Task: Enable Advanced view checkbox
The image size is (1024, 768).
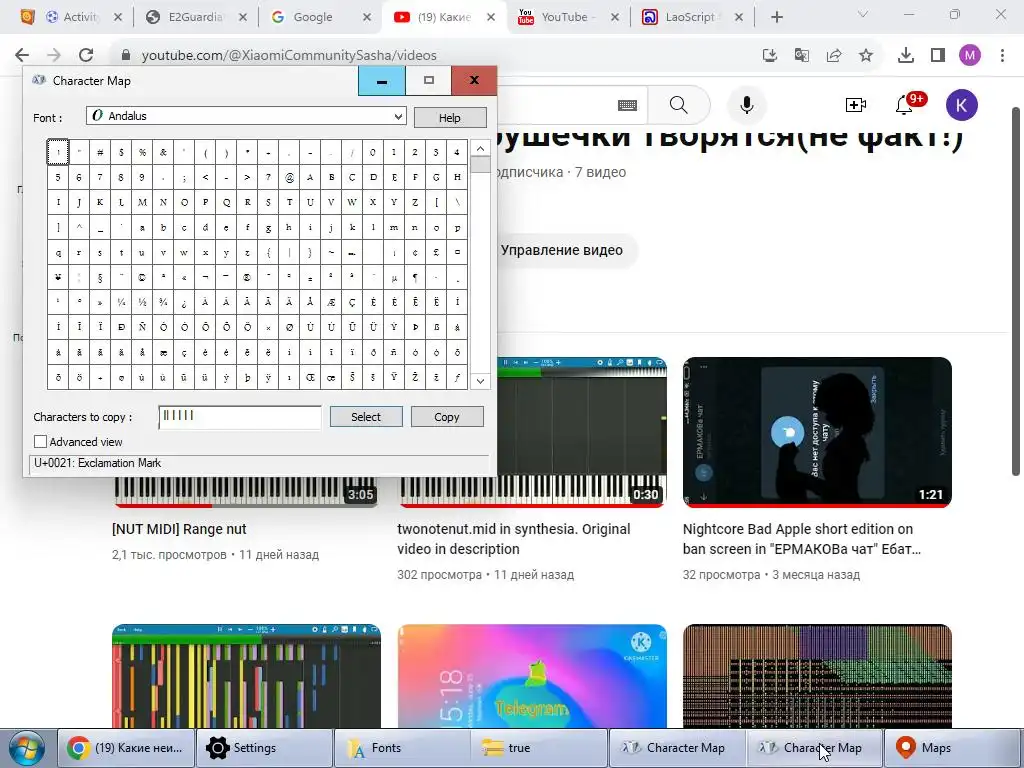Action: point(40,442)
